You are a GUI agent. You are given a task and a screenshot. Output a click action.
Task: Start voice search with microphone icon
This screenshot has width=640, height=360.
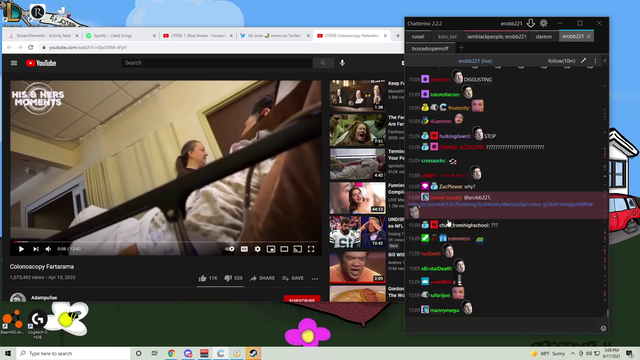click(x=342, y=63)
